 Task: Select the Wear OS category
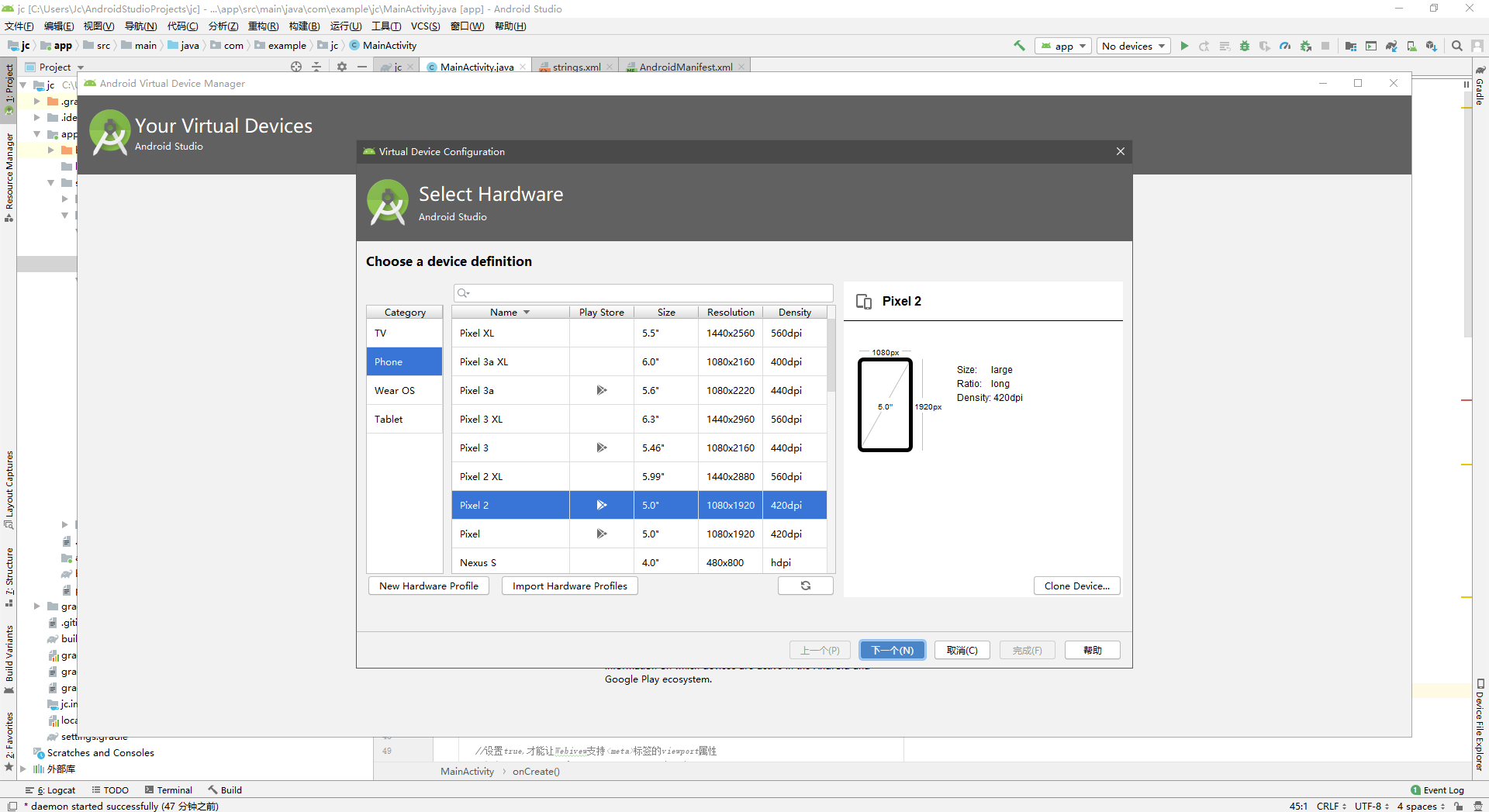(404, 390)
